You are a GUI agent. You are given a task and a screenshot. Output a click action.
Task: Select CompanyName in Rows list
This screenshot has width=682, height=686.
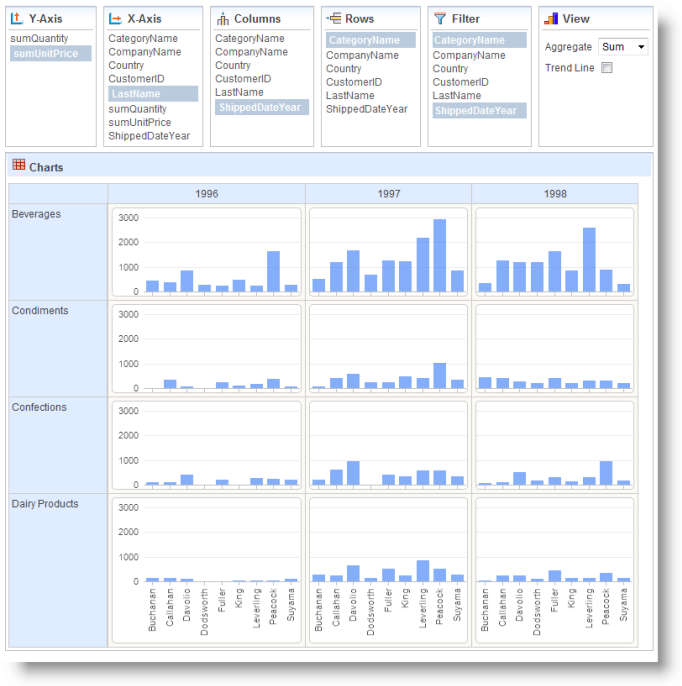coord(362,56)
